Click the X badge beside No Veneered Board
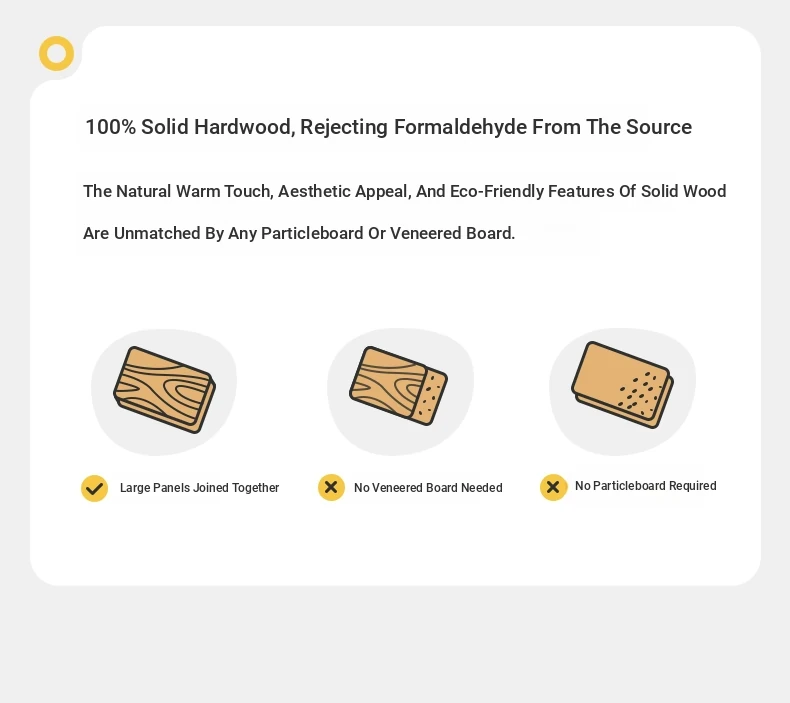The width and height of the screenshot is (790, 703). coord(331,487)
